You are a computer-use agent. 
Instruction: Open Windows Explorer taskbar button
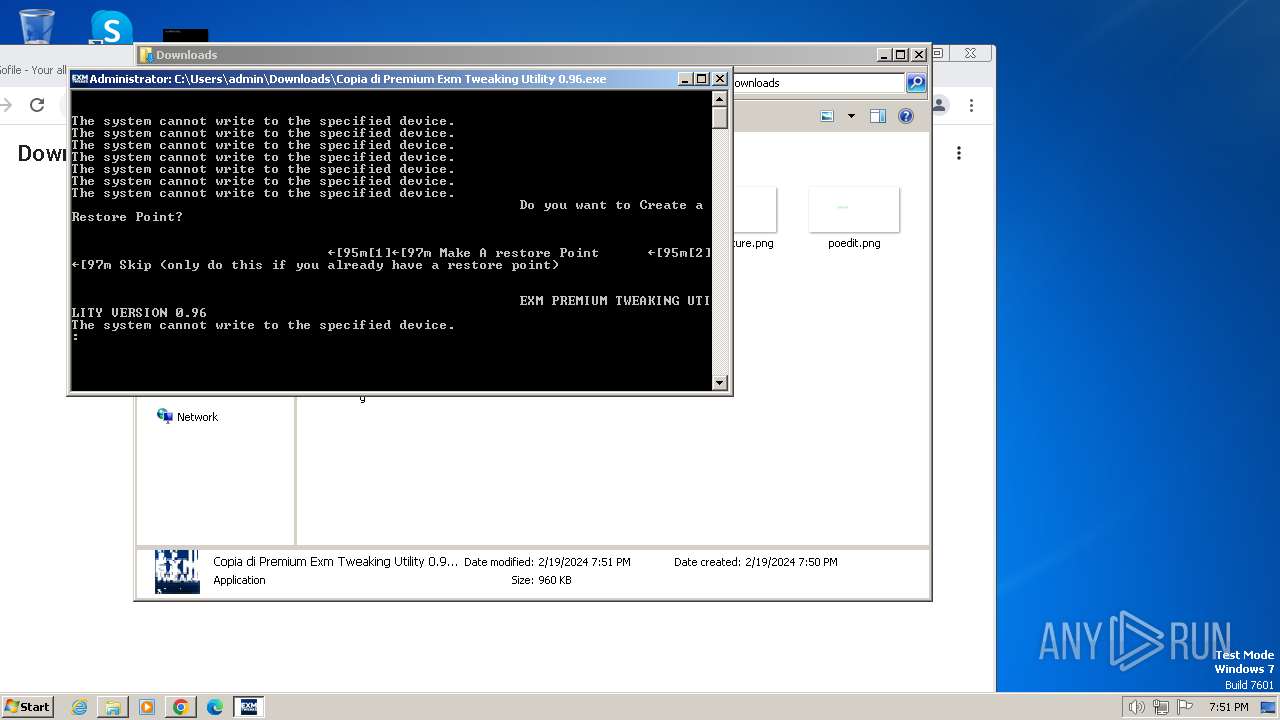[113, 707]
